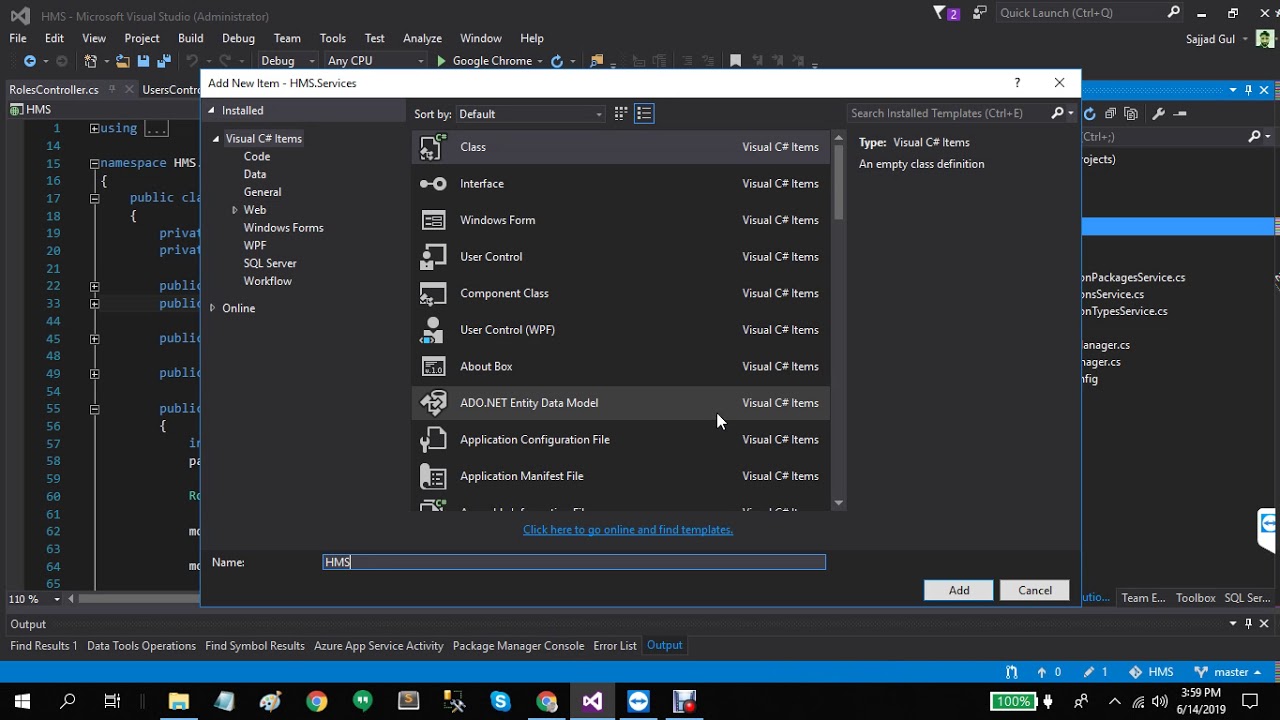
Task: Click the Save All toolbar icon
Action: [163, 61]
